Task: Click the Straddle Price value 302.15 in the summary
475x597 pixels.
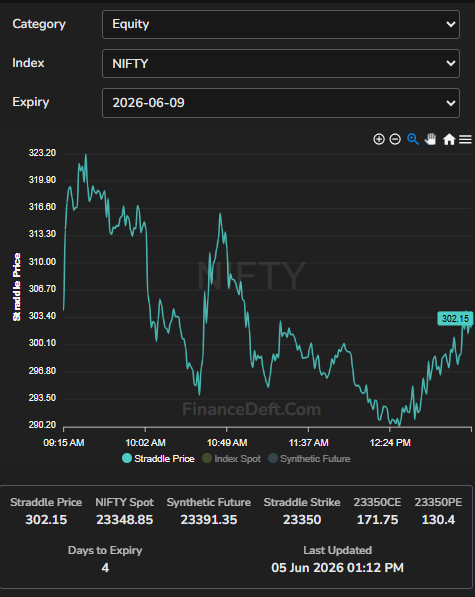Action: click(46, 520)
